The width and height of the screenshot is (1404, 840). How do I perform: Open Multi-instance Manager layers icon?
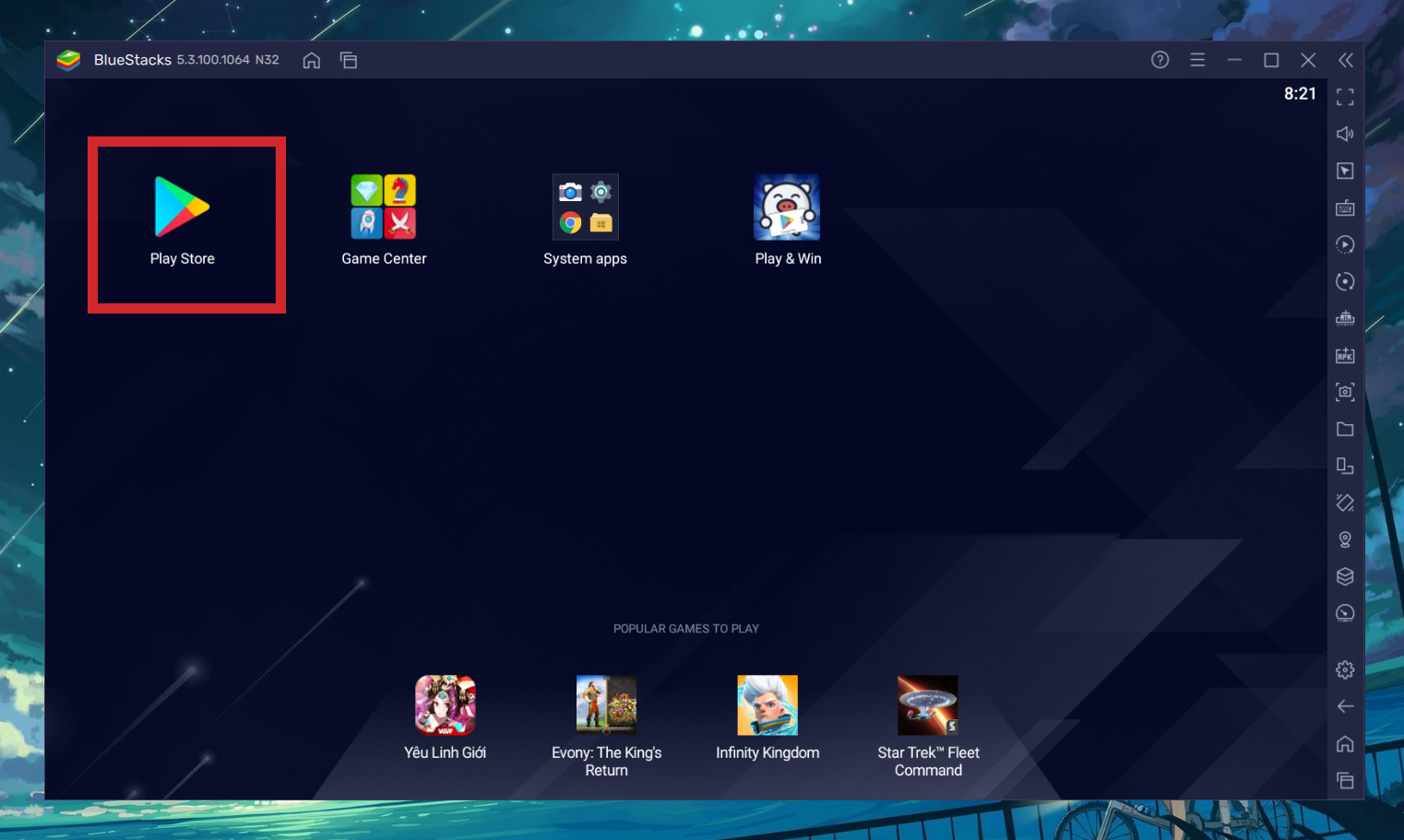click(1345, 577)
